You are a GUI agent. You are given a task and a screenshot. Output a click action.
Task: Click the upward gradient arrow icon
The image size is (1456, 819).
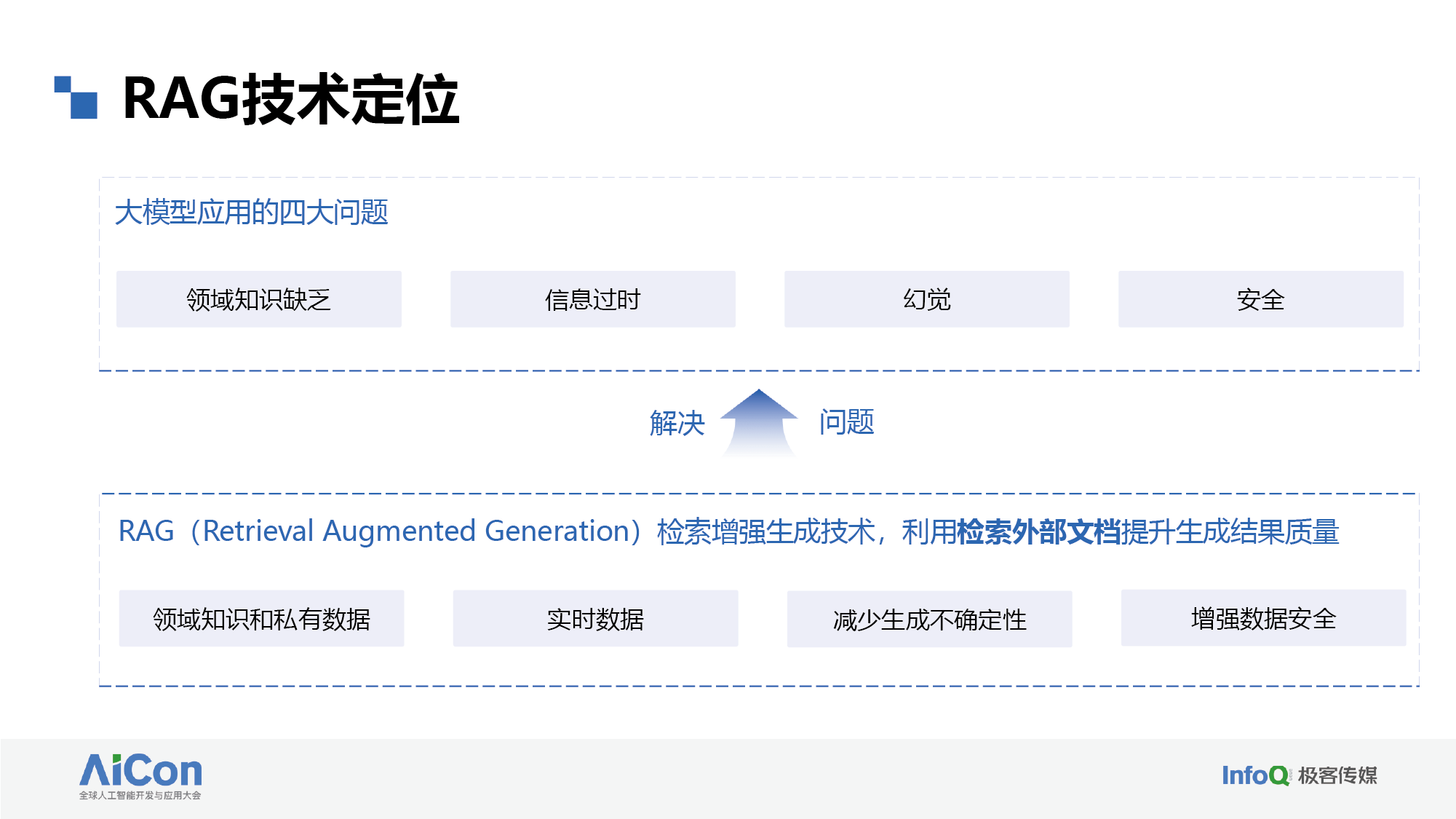[759, 423]
